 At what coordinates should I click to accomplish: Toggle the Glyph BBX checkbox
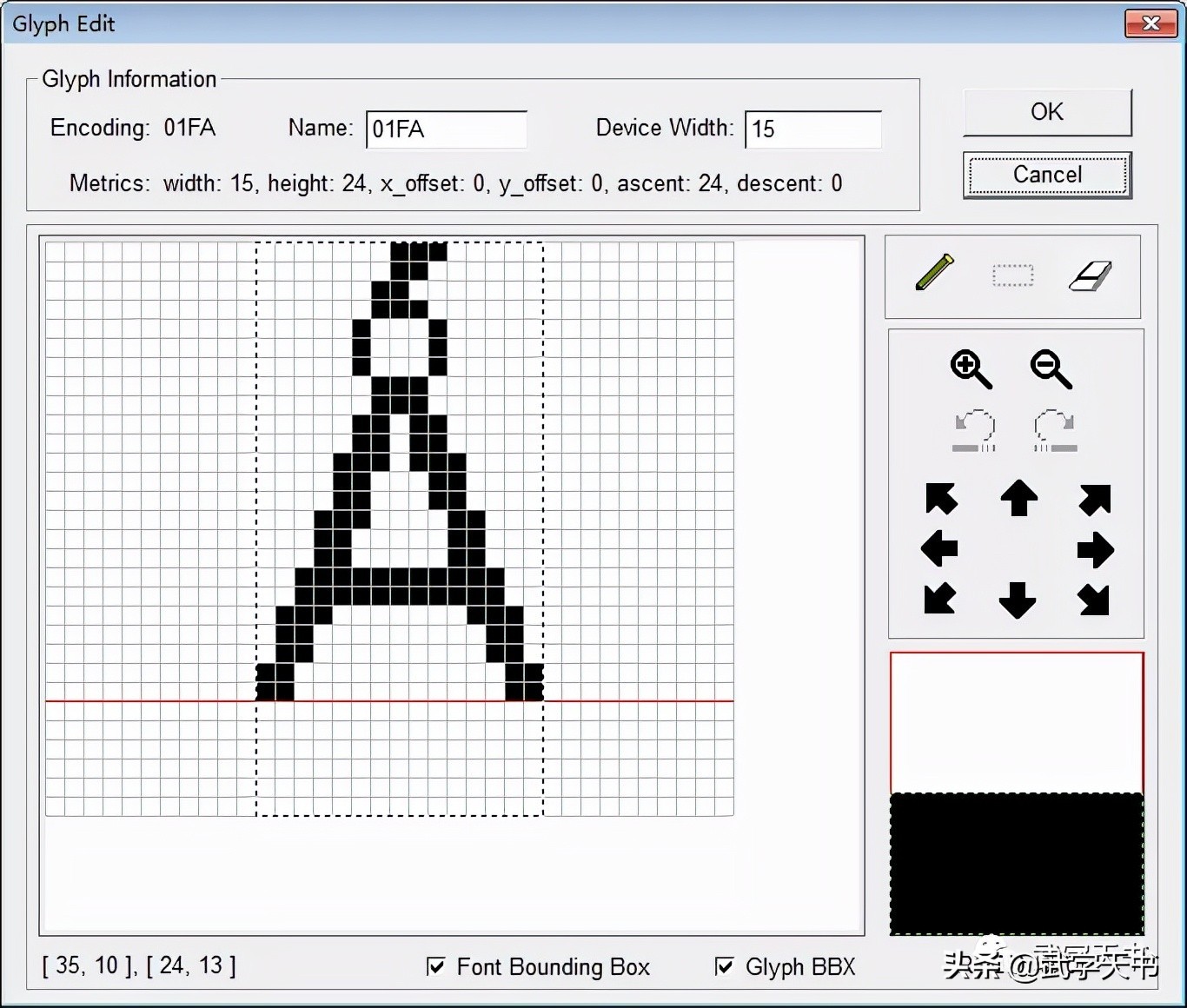click(x=724, y=966)
